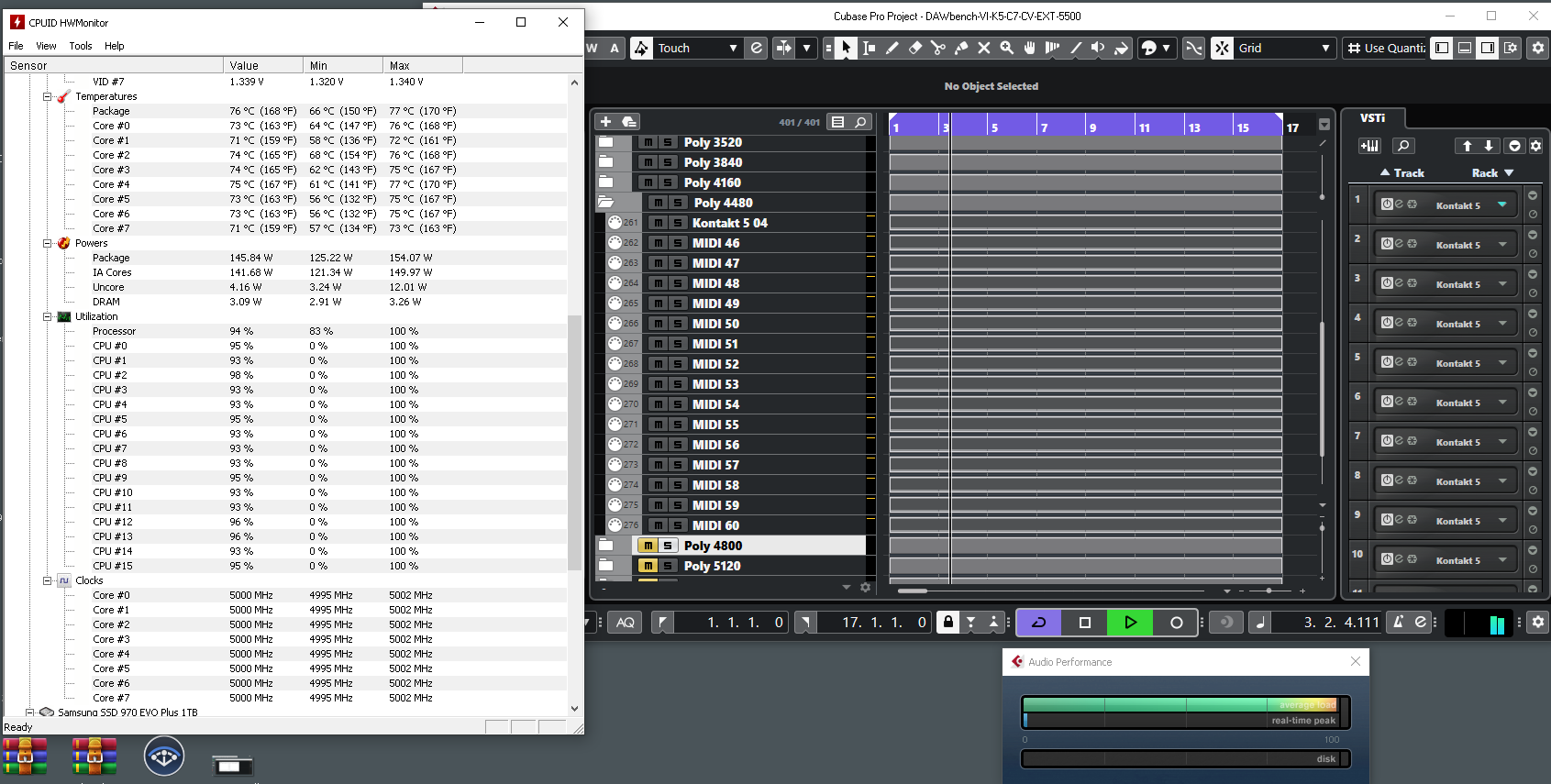Sort VSTi list by Track header
This screenshot has width=1551, height=784.
(1402, 172)
